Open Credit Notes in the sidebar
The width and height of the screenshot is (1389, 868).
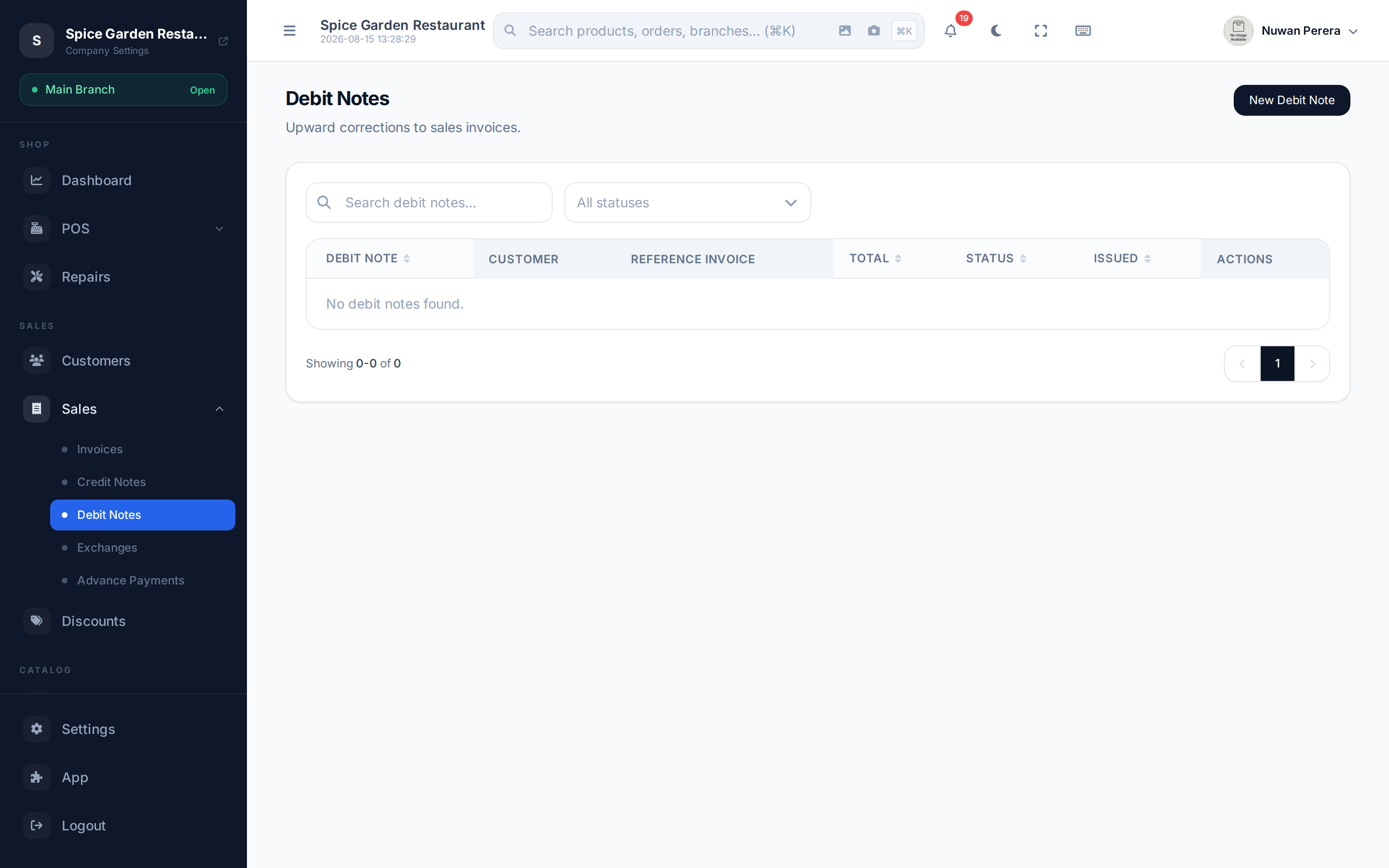143,482
